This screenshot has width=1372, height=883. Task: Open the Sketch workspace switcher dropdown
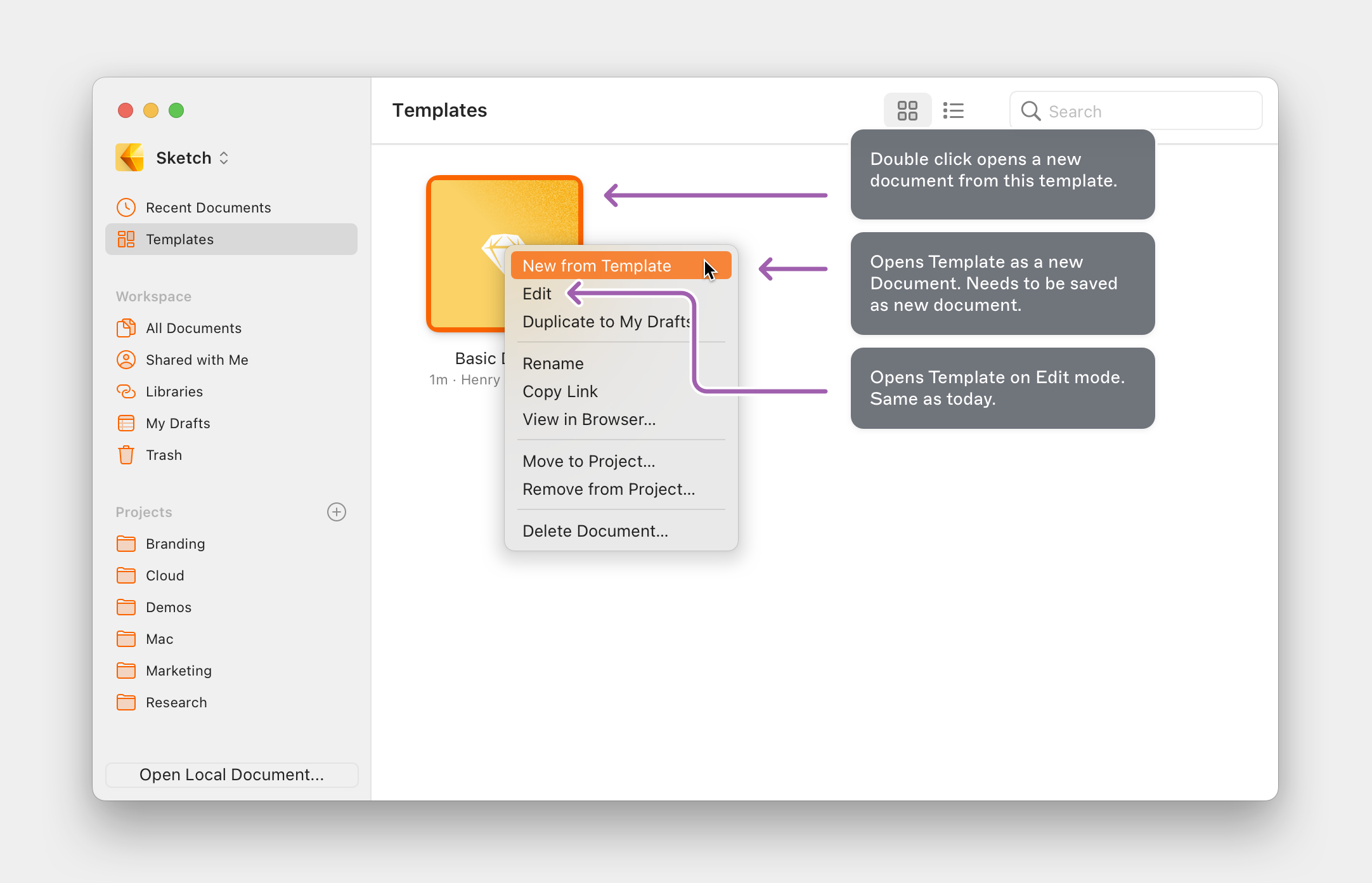point(192,158)
